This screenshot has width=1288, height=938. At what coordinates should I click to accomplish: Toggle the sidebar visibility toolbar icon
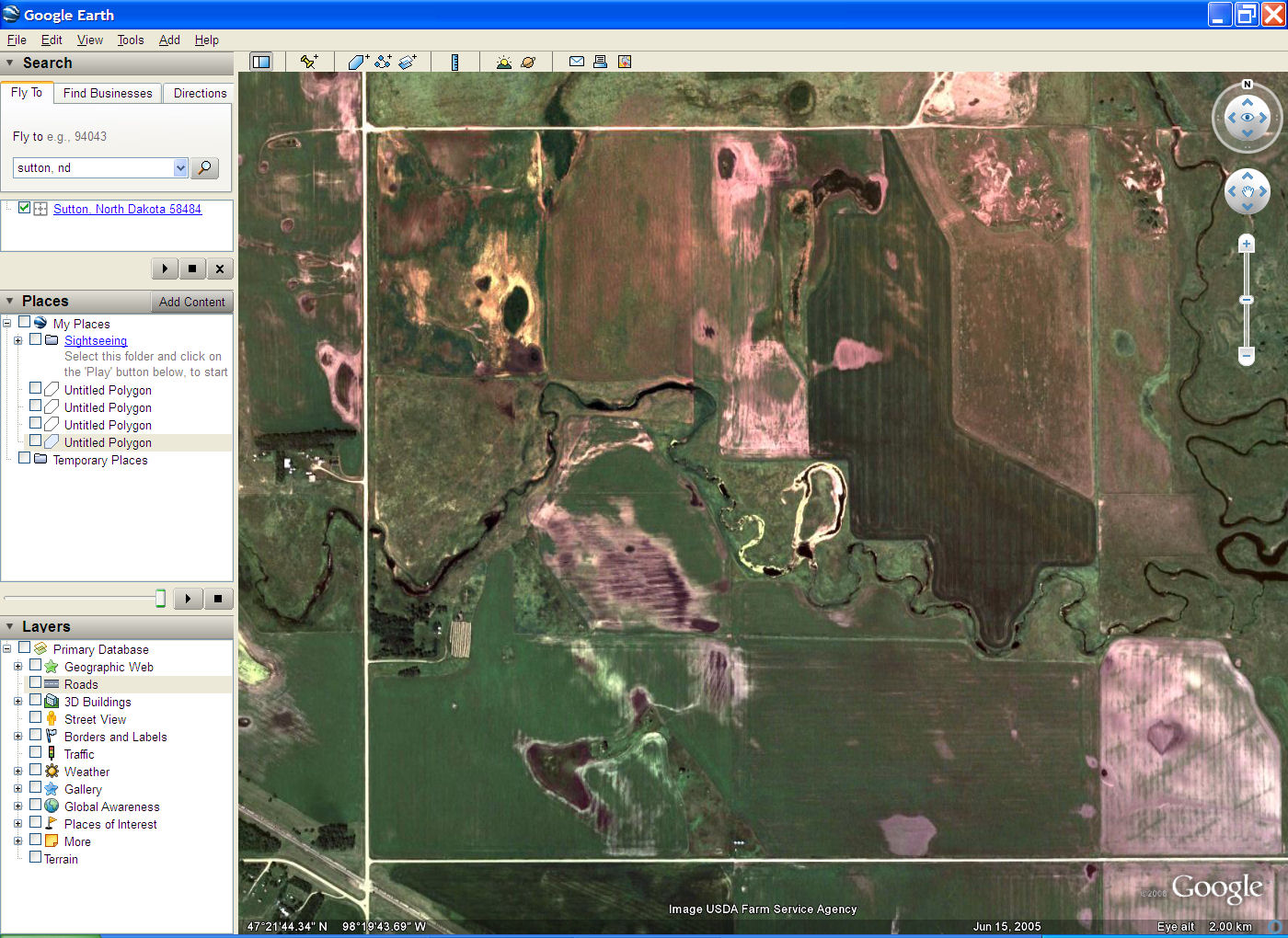[261, 62]
